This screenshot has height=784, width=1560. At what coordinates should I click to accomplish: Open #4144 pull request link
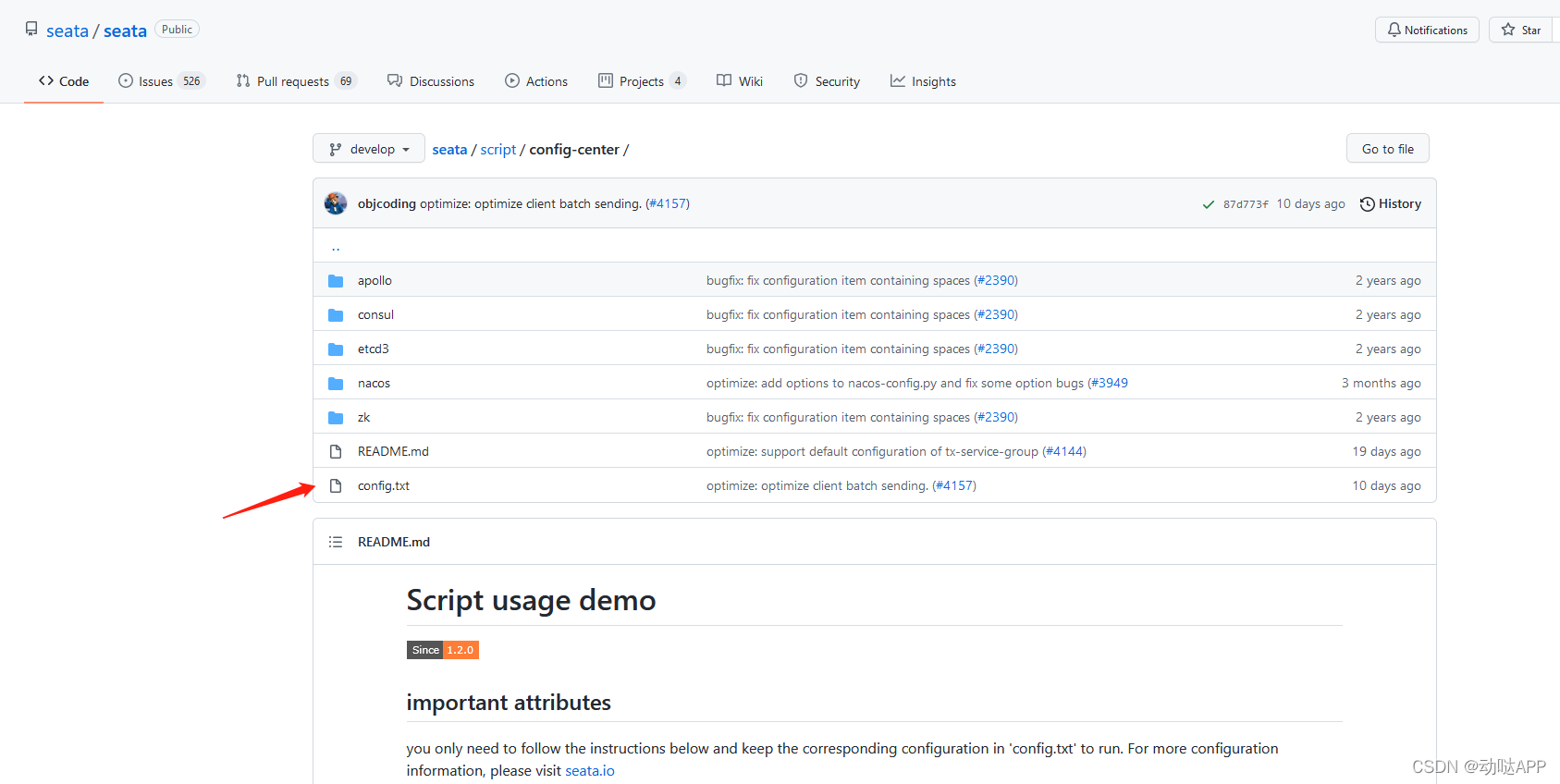click(x=1064, y=451)
